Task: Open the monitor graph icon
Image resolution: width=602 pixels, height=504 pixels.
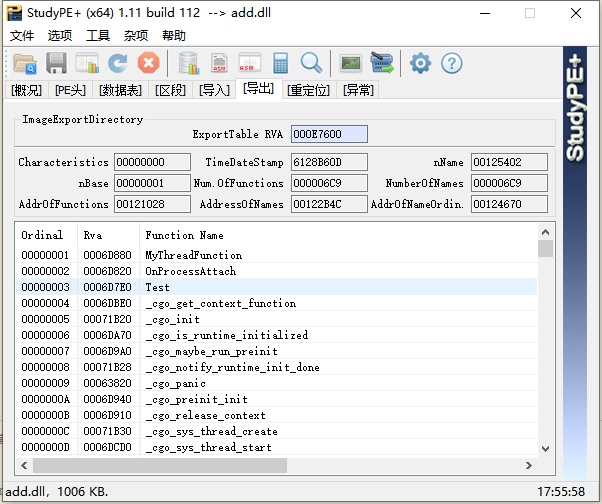Action: (x=351, y=63)
